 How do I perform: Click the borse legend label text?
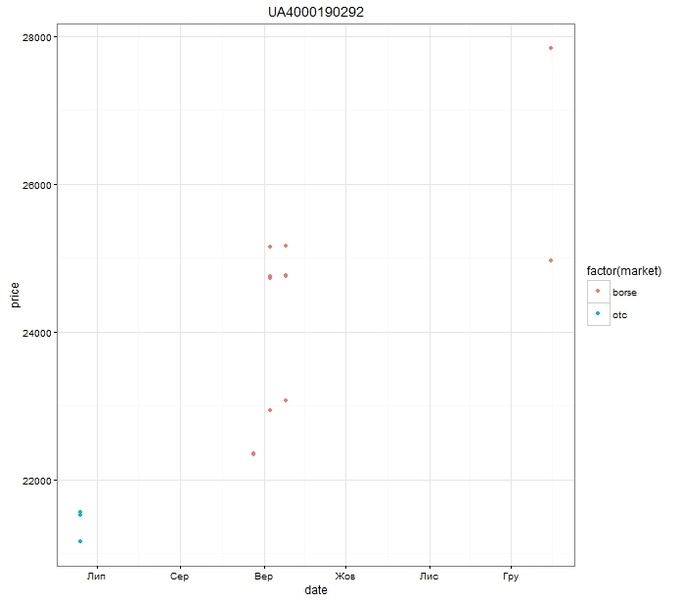pos(624,292)
